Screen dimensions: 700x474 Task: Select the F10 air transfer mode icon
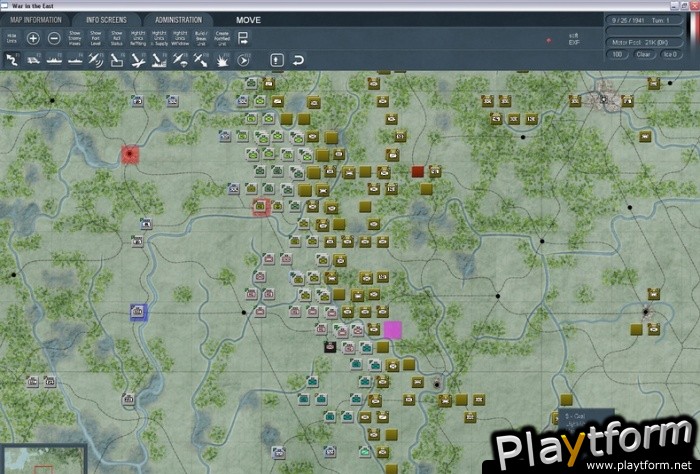click(201, 60)
